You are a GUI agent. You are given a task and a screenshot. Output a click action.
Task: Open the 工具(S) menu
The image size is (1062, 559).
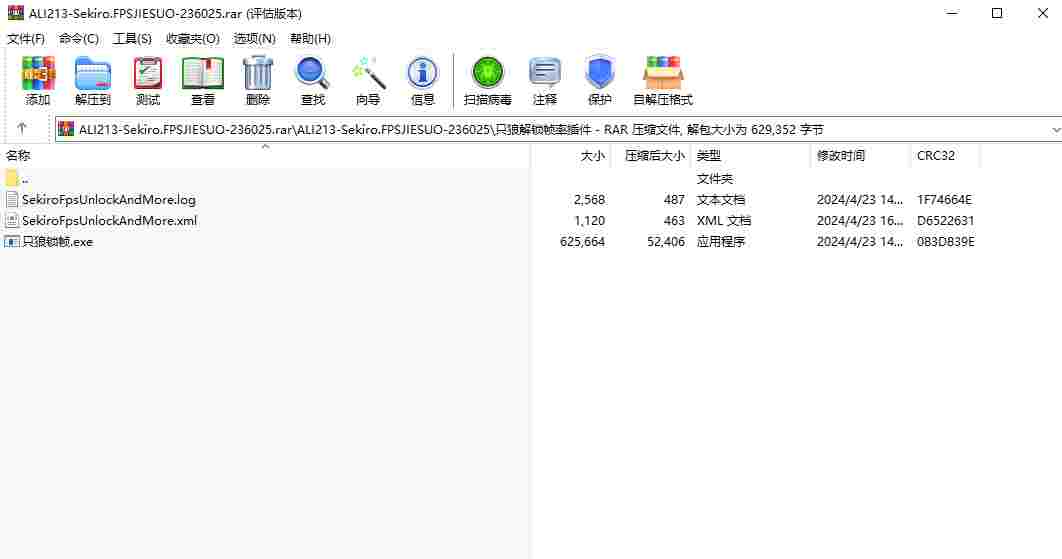point(131,39)
